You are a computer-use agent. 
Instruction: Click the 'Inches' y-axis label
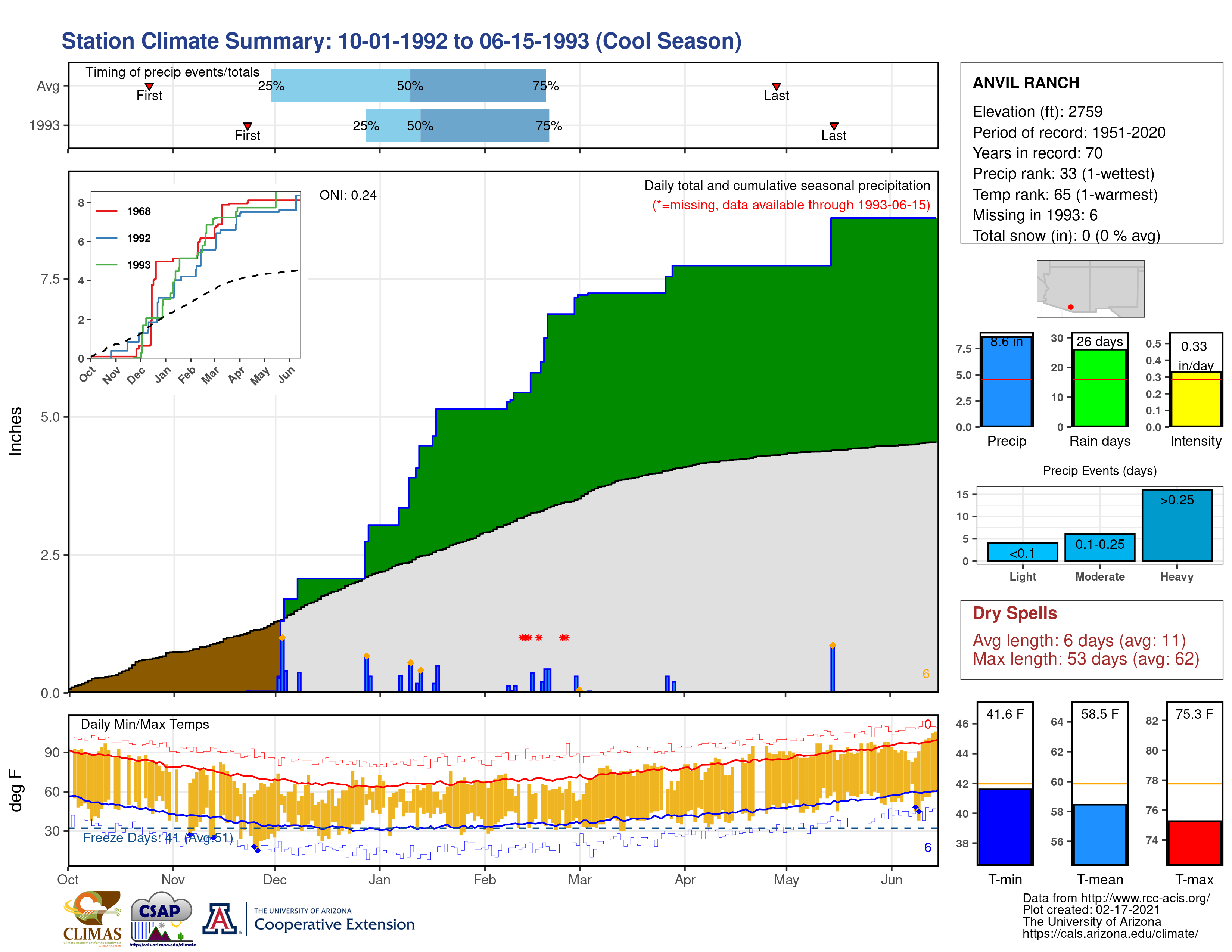pos(15,432)
